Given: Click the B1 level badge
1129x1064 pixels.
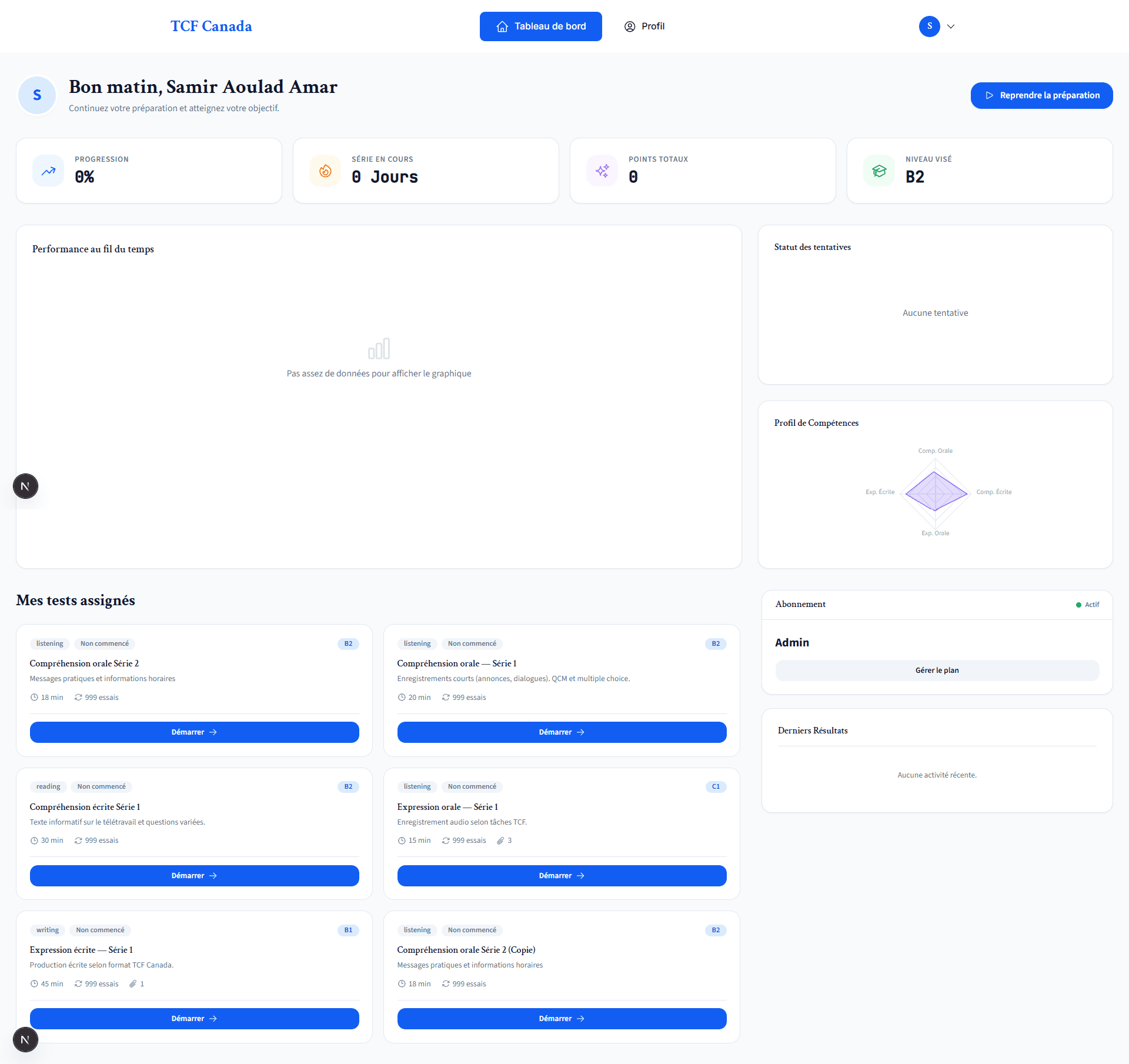Looking at the screenshot, I should click(x=348, y=930).
